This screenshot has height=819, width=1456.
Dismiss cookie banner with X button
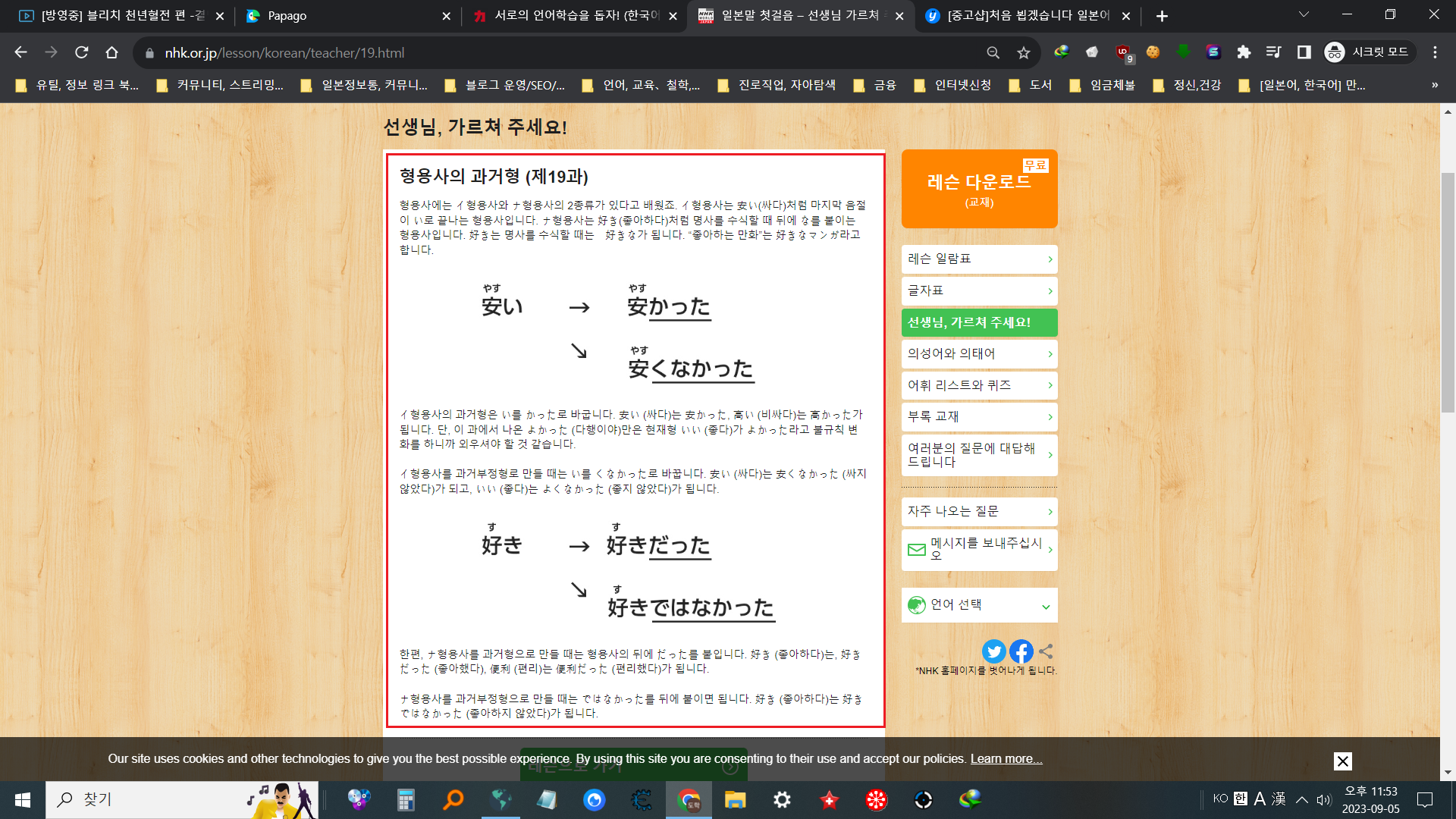click(x=1342, y=761)
